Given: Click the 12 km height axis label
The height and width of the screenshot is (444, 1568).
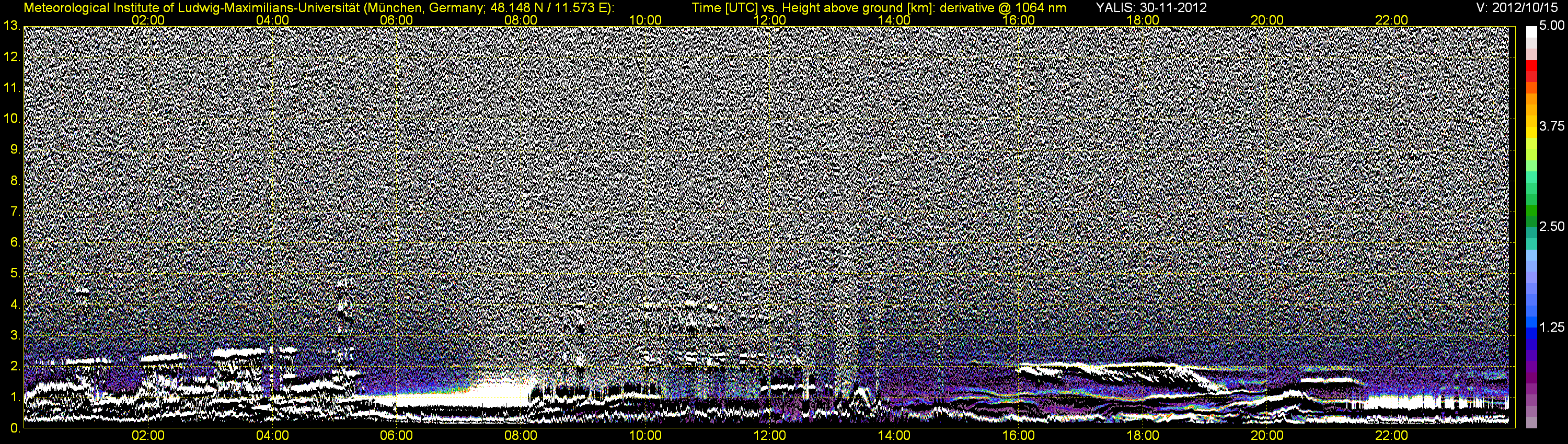Looking at the screenshot, I should click(11, 56).
